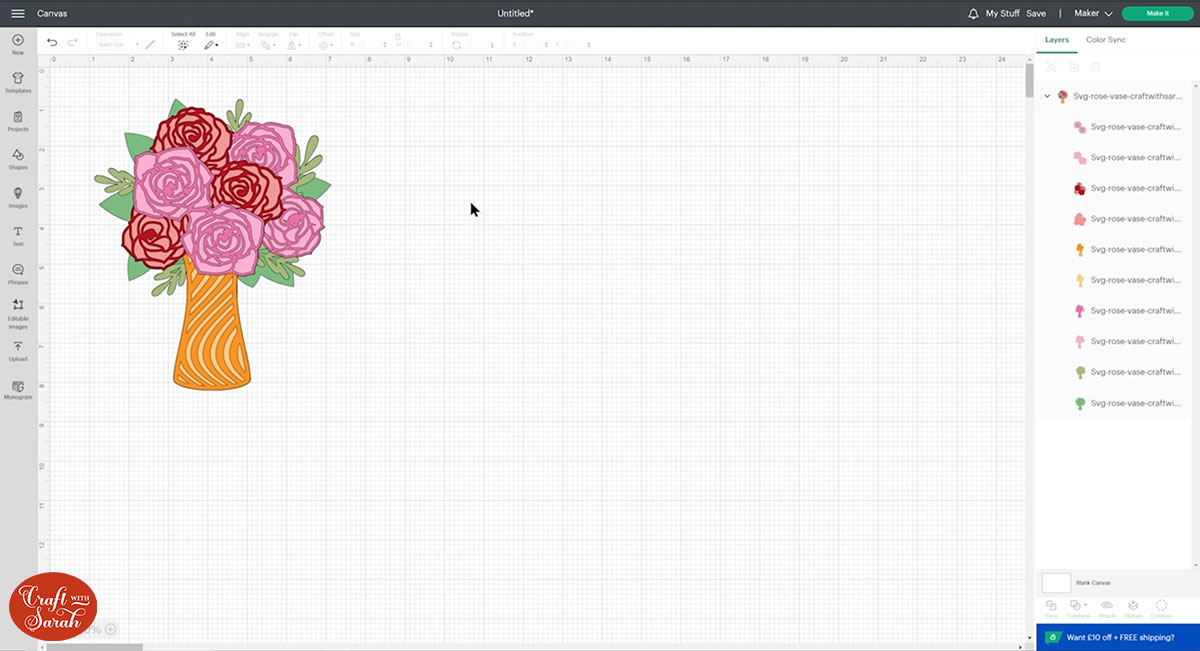Click the Operation line color swatch

pyautogui.click(x=150, y=45)
